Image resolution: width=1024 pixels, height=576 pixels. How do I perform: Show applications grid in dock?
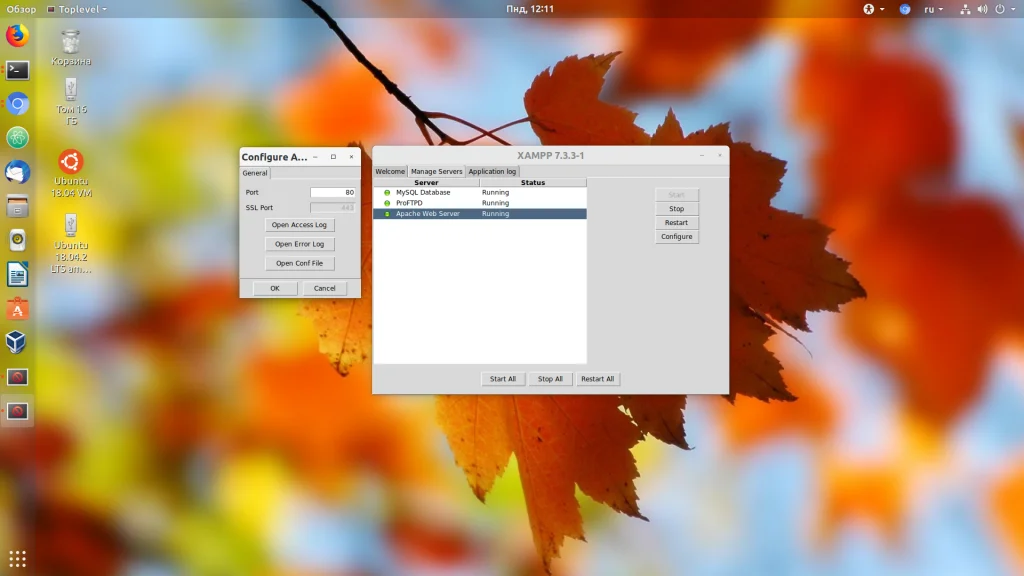click(x=17, y=558)
